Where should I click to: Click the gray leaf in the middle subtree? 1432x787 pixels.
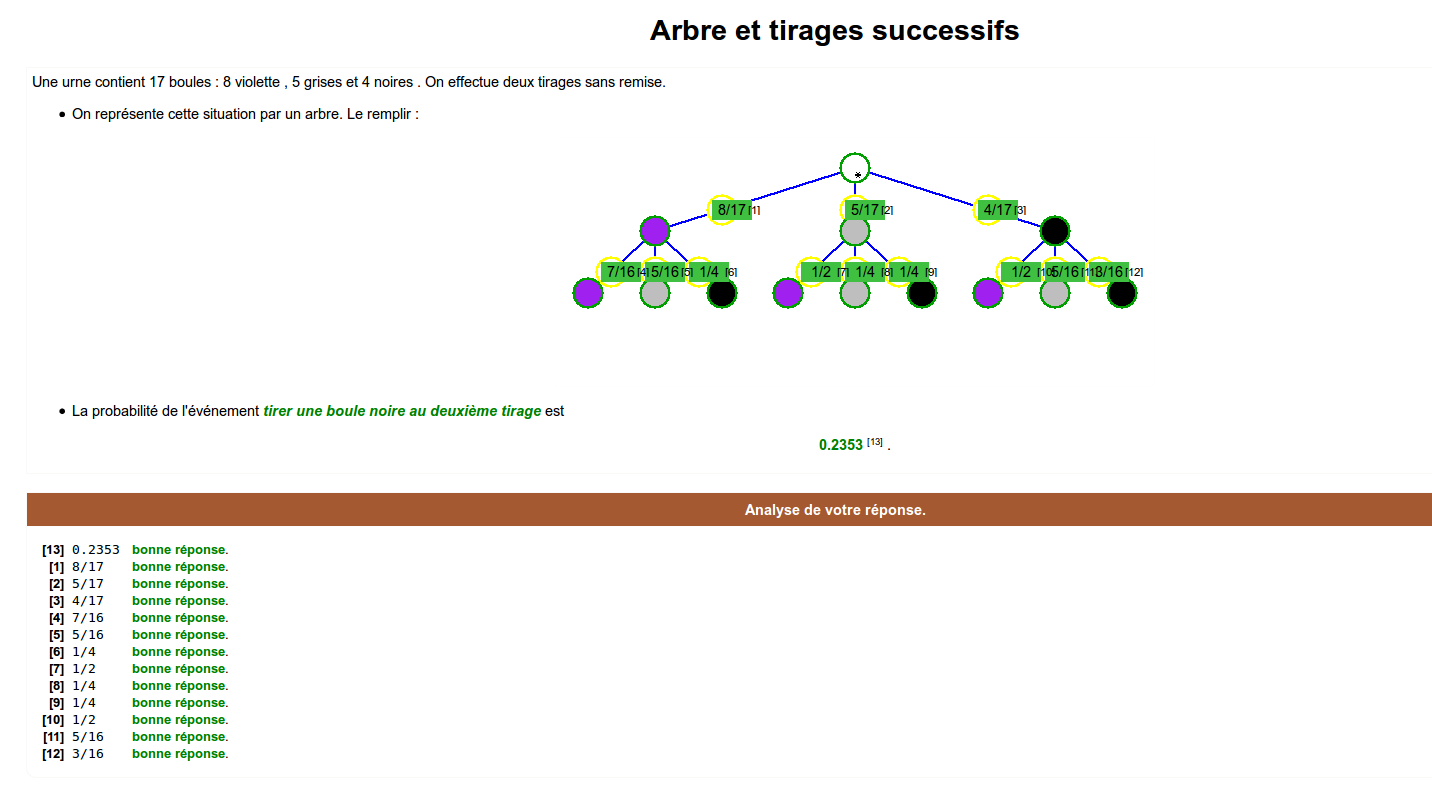pyautogui.click(x=854, y=293)
